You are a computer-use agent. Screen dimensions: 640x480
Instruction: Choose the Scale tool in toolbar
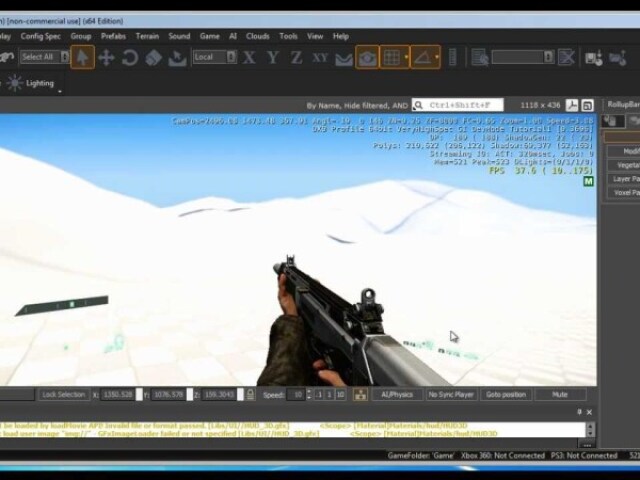[153, 58]
